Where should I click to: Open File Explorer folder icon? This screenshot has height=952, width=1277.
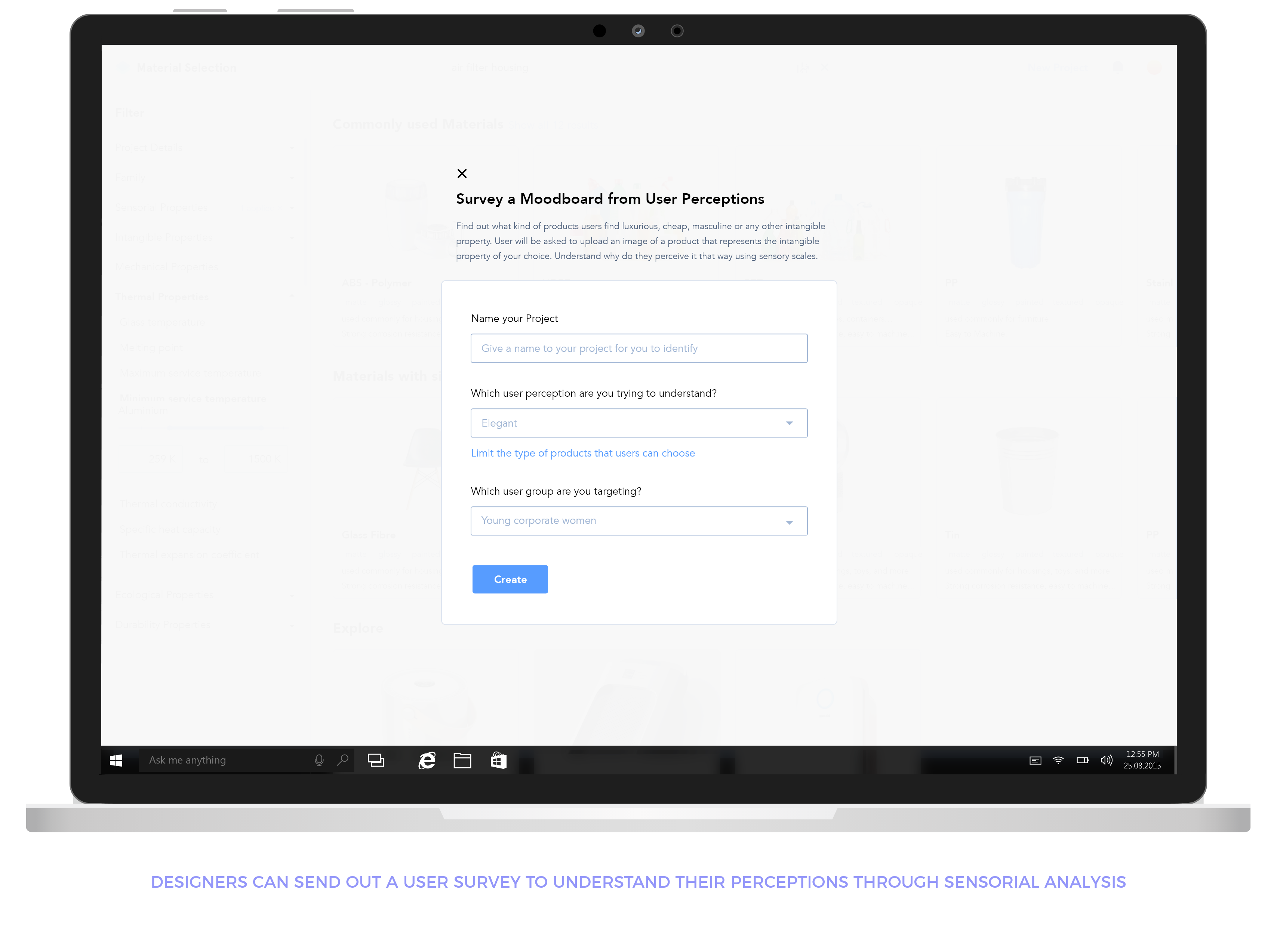pos(462,761)
